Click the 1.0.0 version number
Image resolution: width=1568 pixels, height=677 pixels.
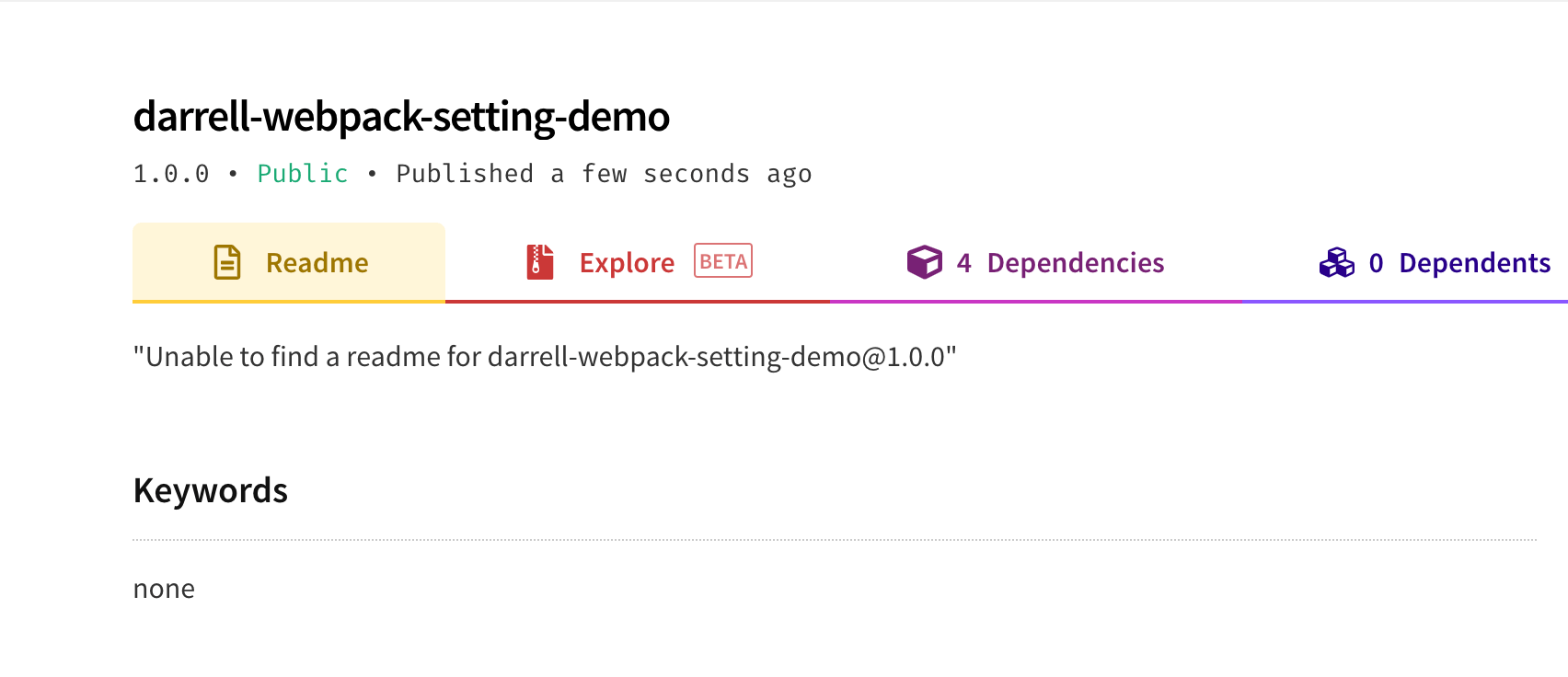[x=171, y=174]
